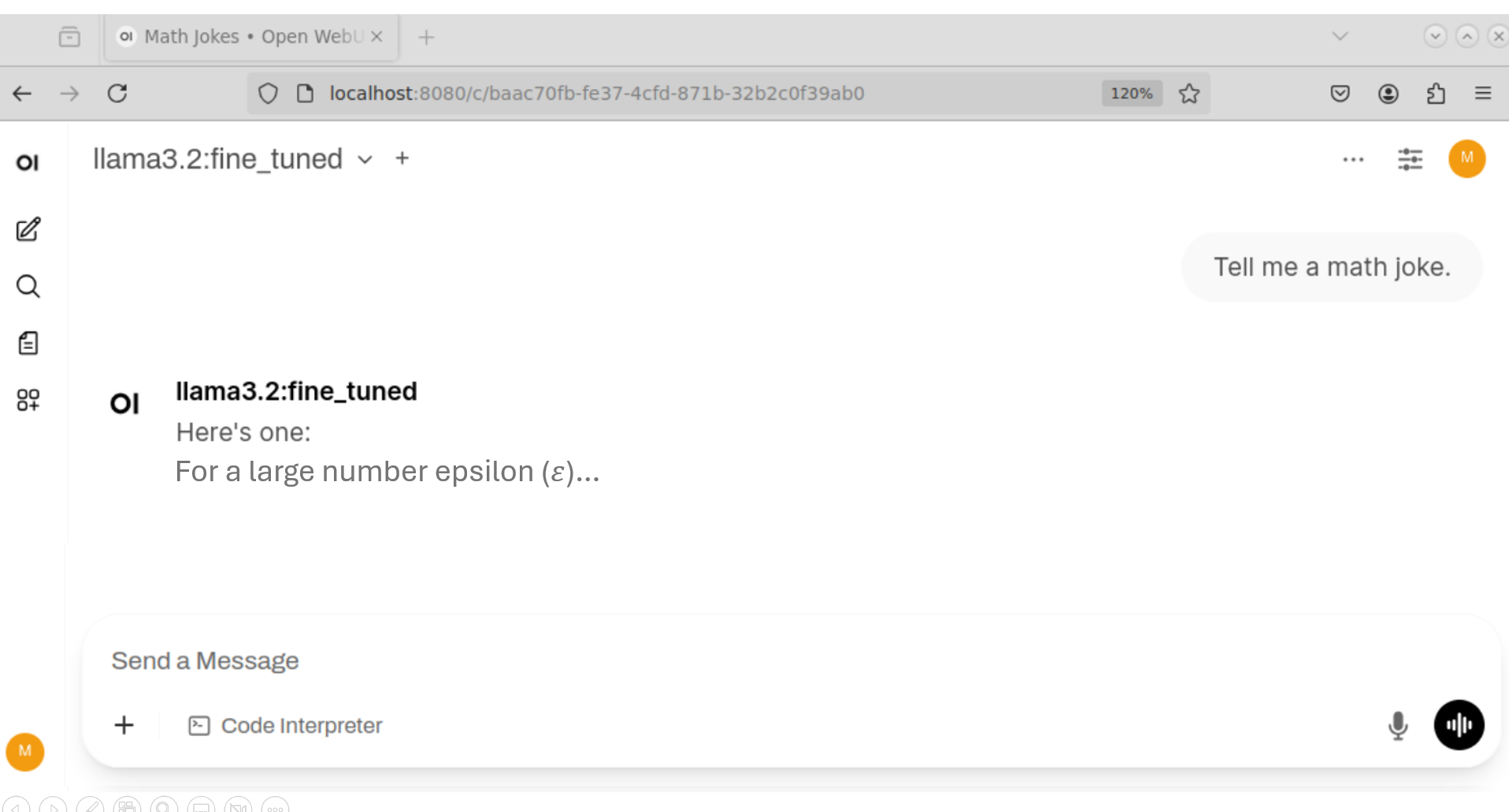Open the browser tab list dropdown
Viewport: 1509px width, 812px height.
(x=1340, y=36)
